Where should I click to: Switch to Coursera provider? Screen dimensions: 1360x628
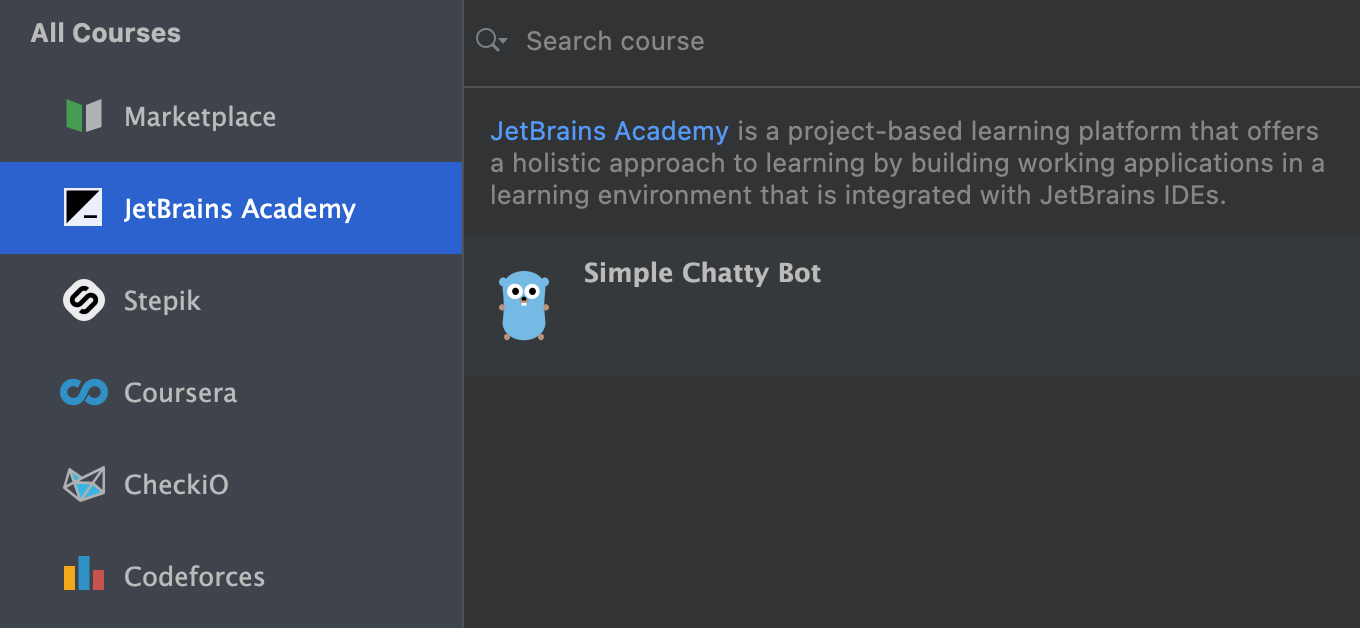(231, 392)
